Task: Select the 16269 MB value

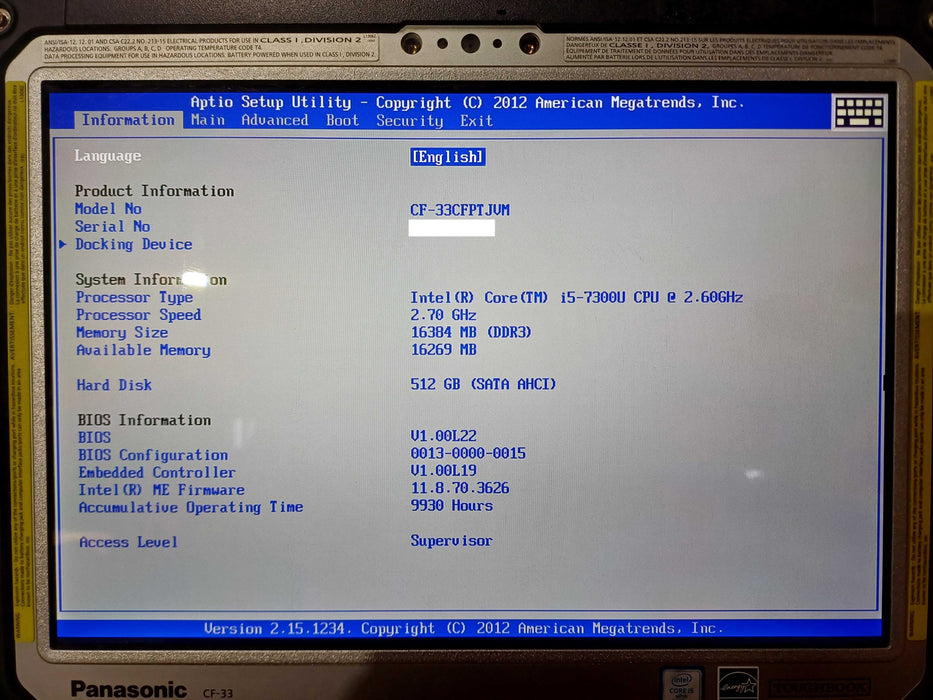Action: (444, 350)
